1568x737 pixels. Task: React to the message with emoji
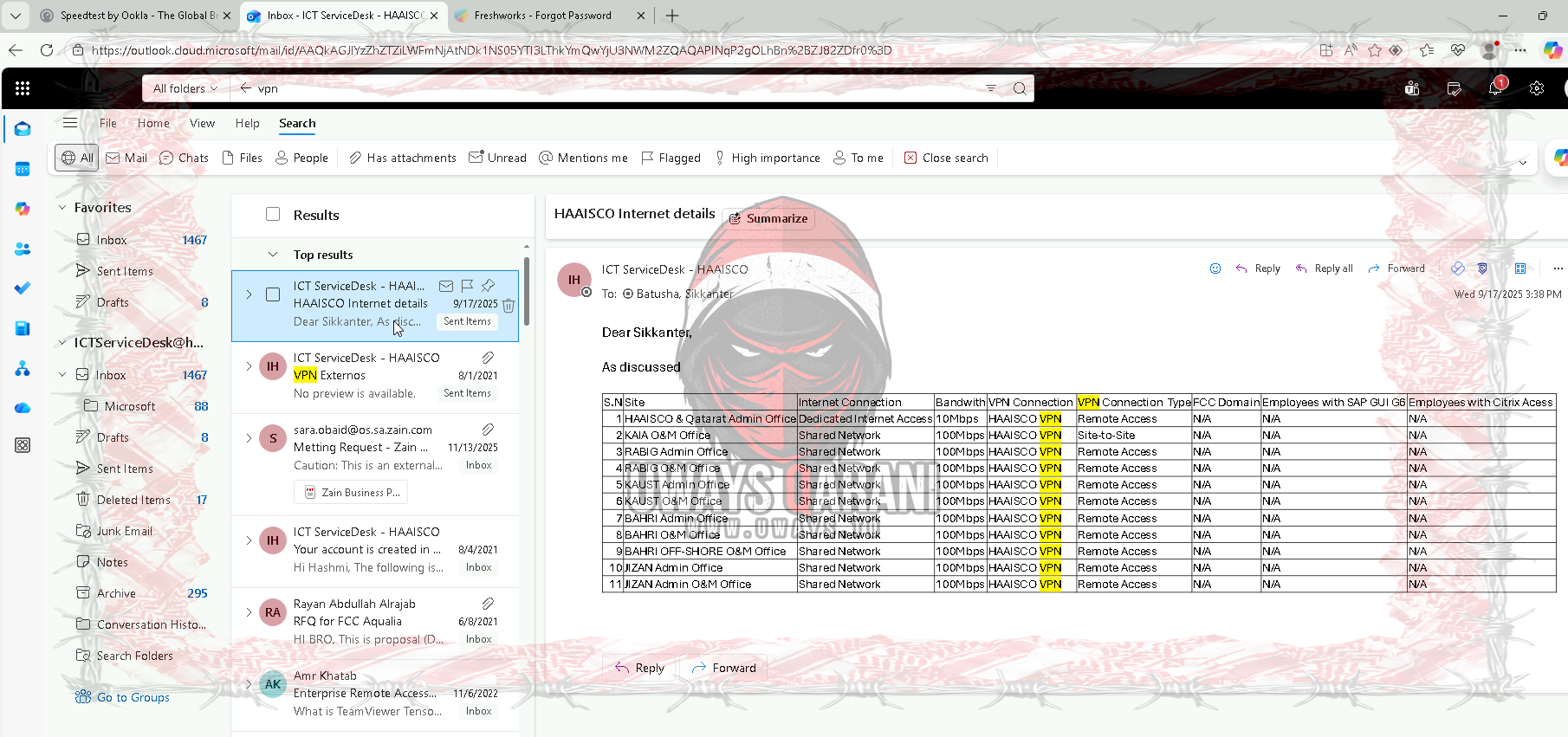pyautogui.click(x=1215, y=268)
